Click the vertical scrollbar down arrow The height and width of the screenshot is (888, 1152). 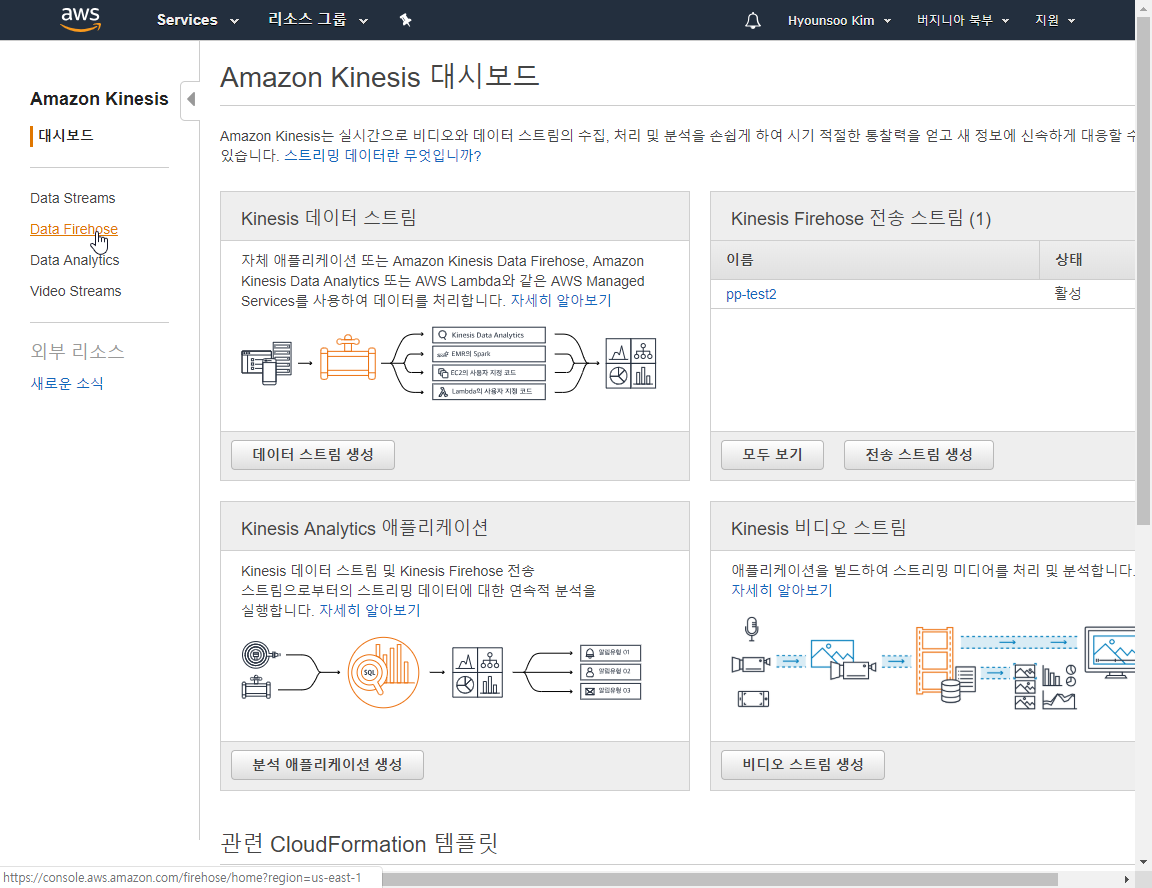pyautogui.click(x=1143, y=862)
